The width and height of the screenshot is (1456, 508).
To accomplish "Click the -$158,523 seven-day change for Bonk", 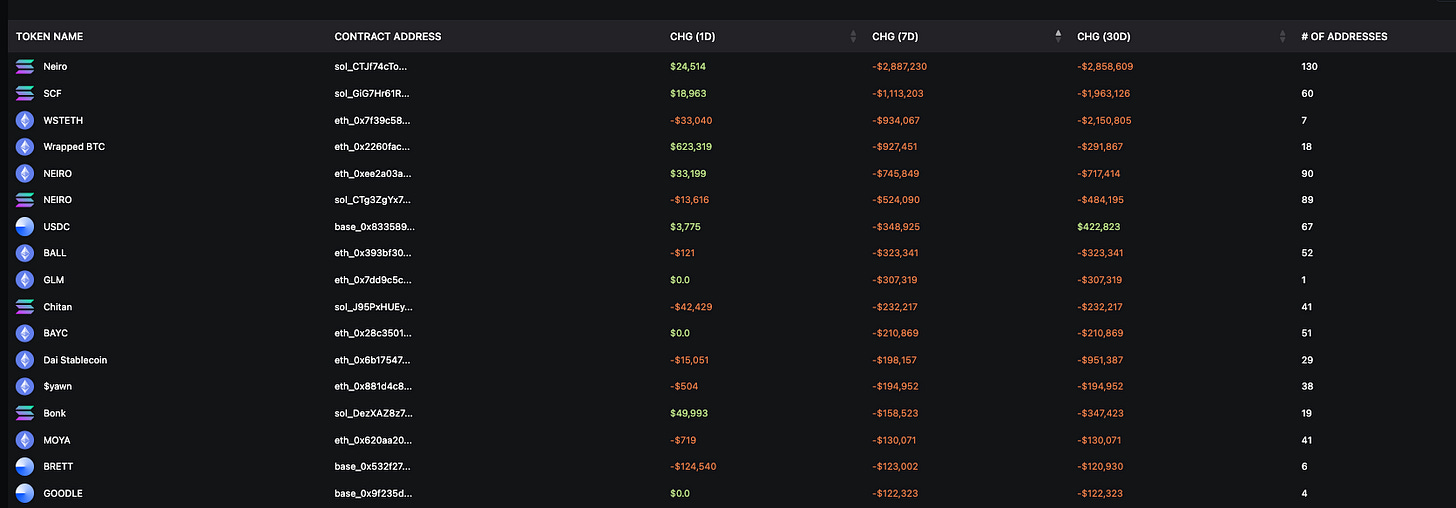I will 895,413.
